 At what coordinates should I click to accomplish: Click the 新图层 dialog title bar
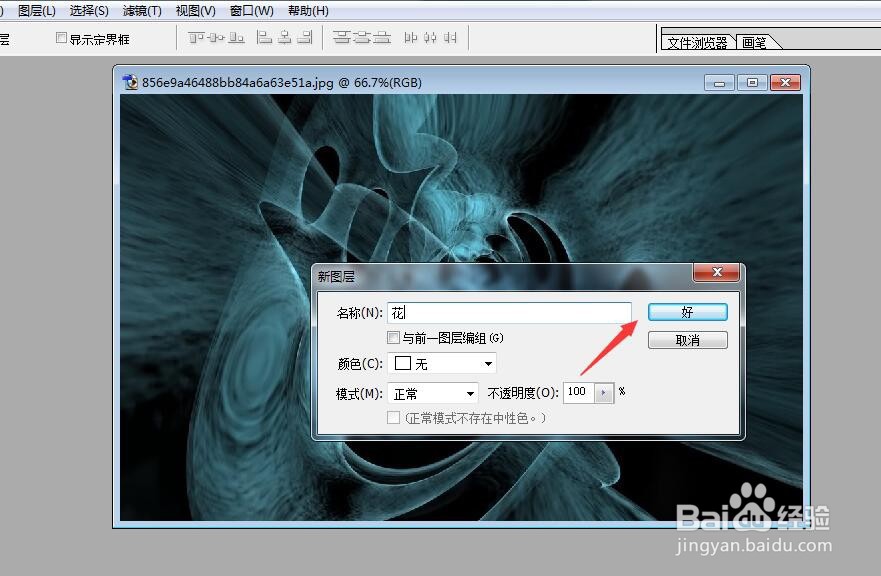[x=503, y=276]
